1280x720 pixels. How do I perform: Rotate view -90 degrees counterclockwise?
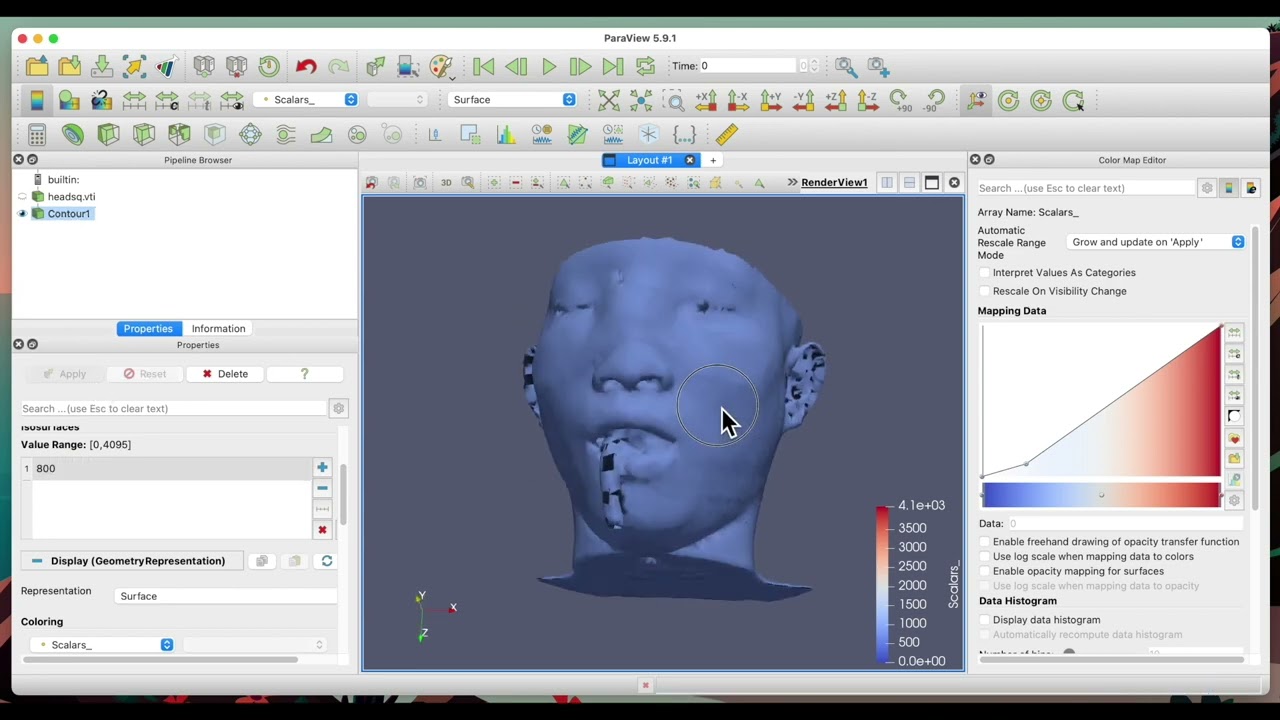tap(934, 100)
